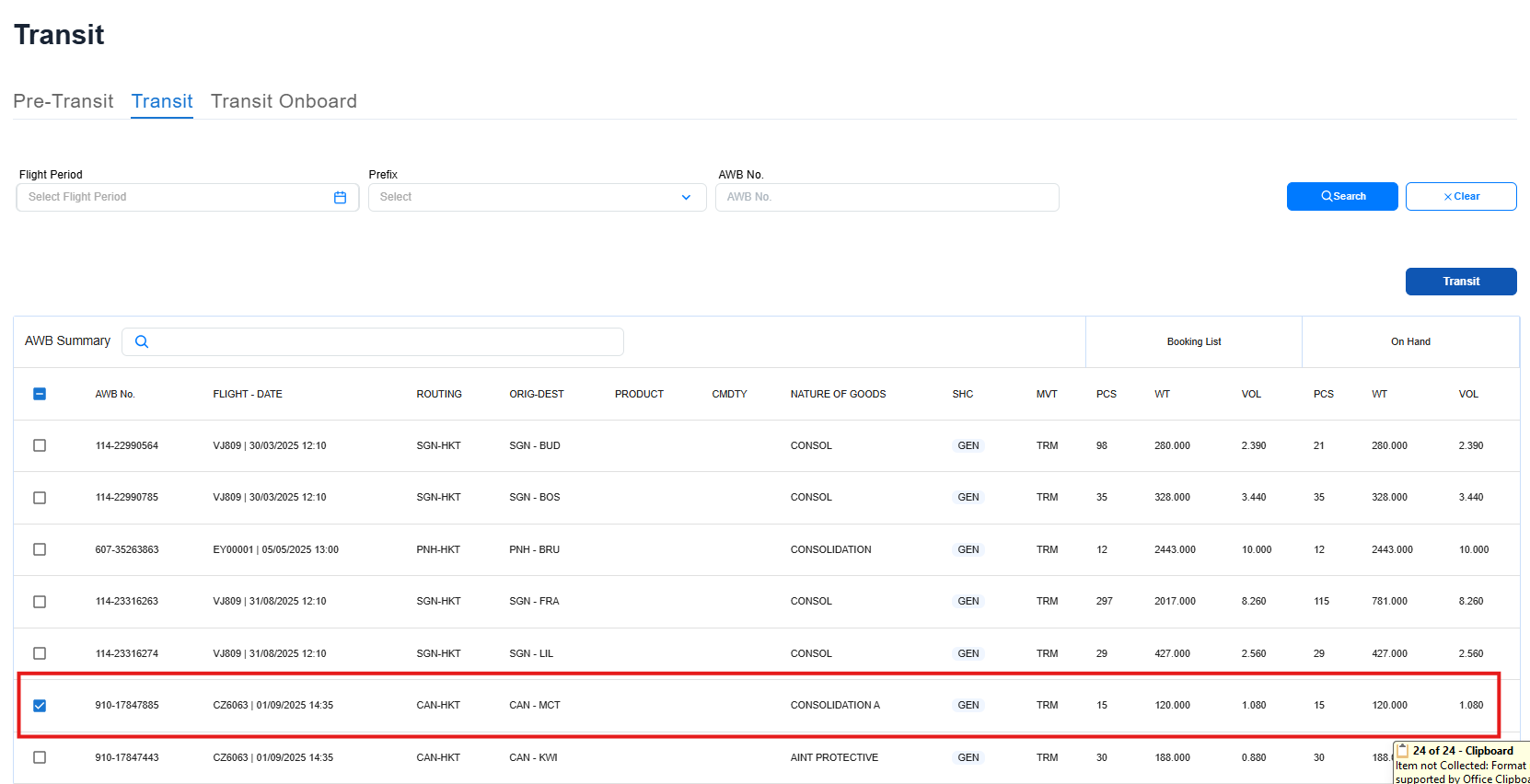
Task: Open the Prefix dropdown chevron
Action: tap(686, 198)
